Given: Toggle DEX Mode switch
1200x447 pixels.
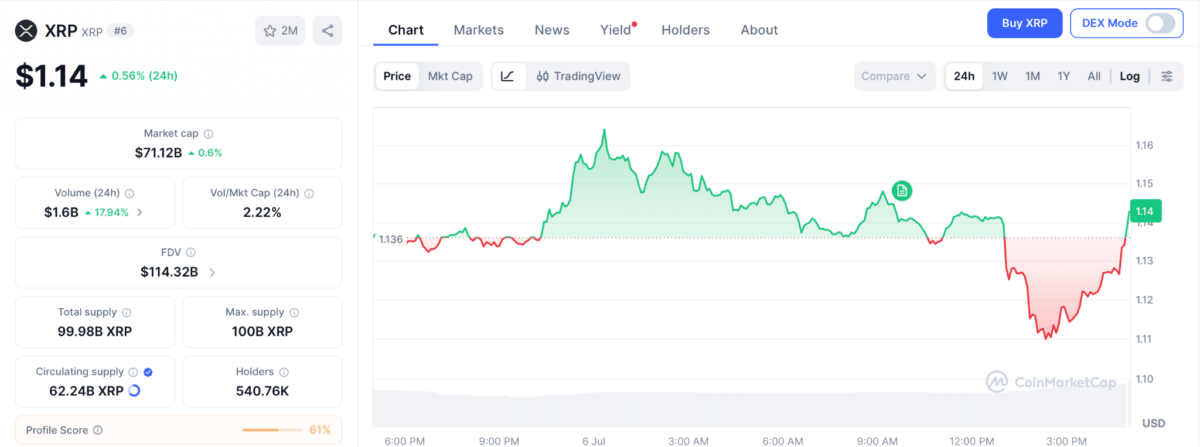Looking at the screenshot, I should 1160,23.
